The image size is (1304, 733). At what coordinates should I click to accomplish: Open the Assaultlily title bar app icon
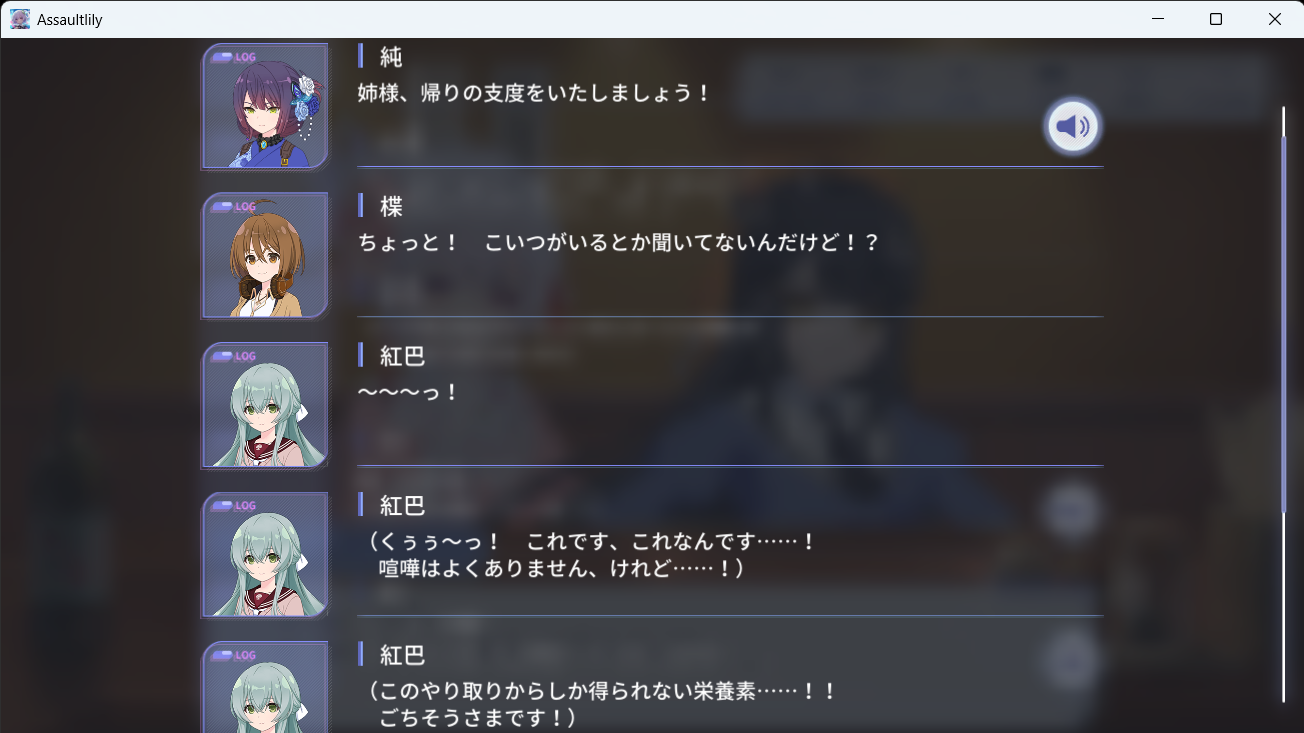click(x=20, y=19)
